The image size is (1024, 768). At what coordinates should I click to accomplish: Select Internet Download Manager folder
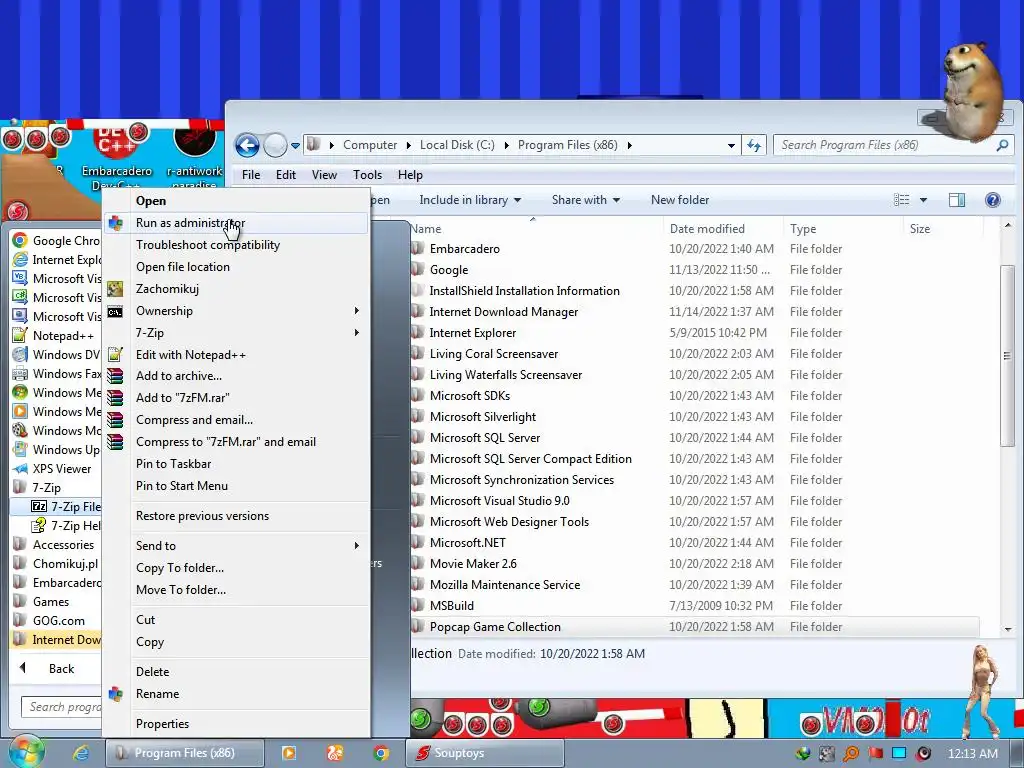504,312
